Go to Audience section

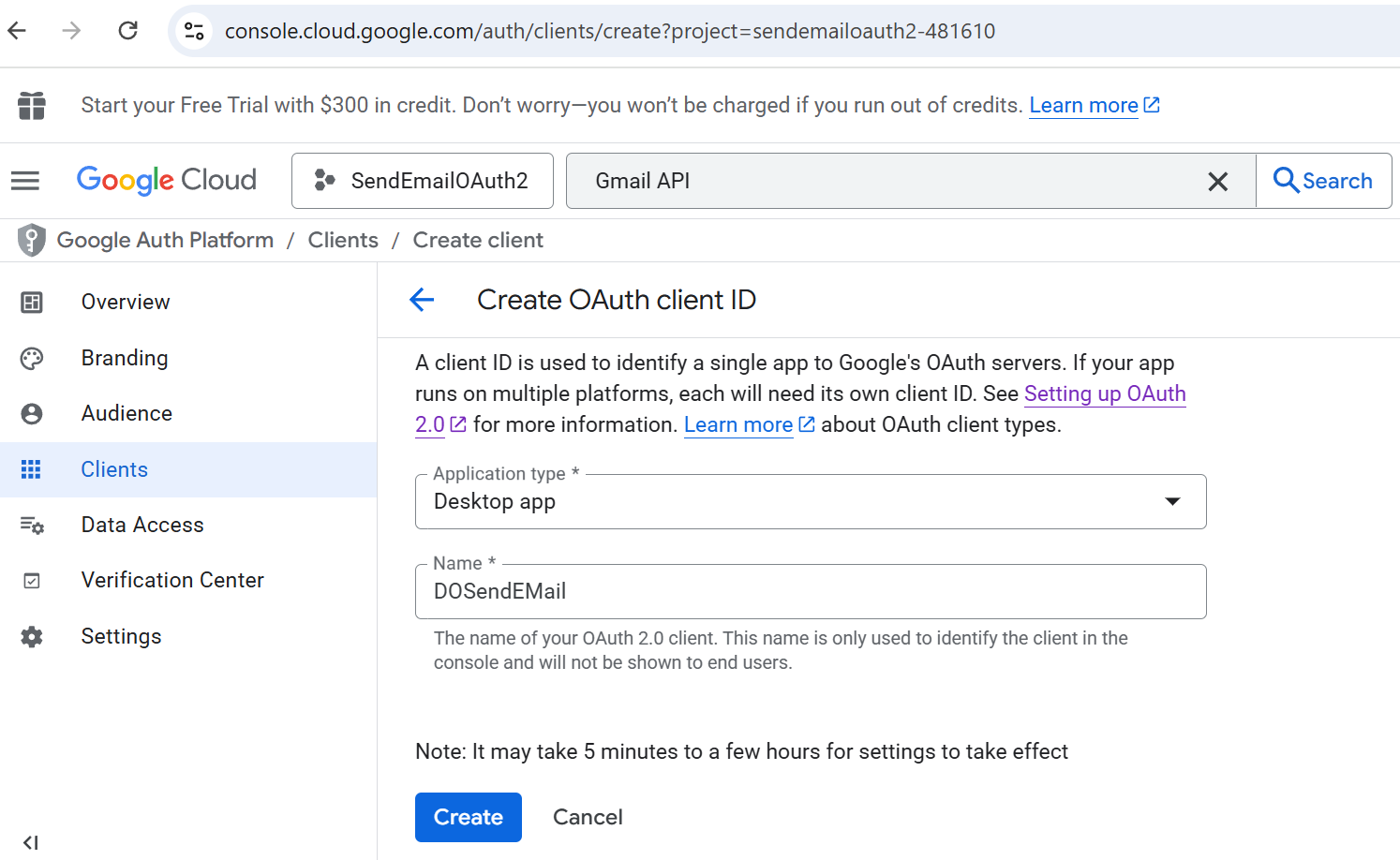point(127,413)
